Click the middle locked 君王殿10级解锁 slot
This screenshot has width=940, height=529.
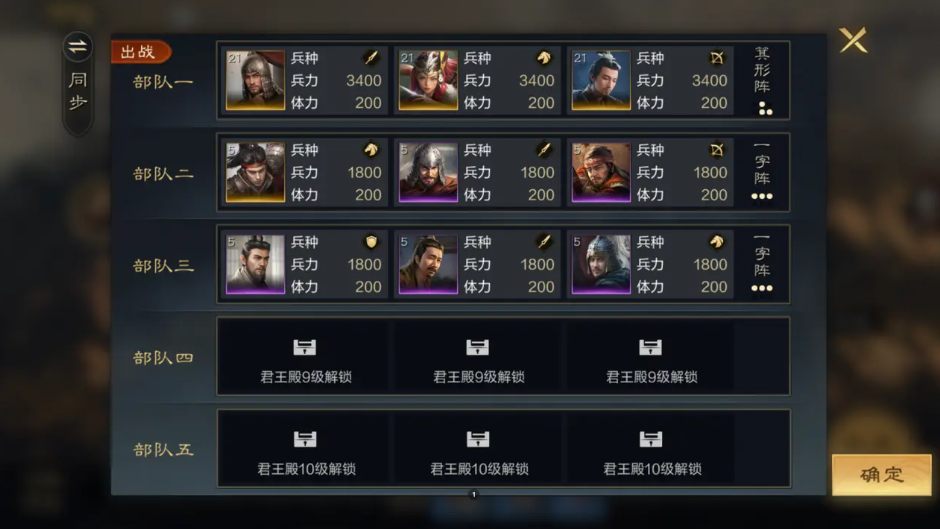pos(478,450)
